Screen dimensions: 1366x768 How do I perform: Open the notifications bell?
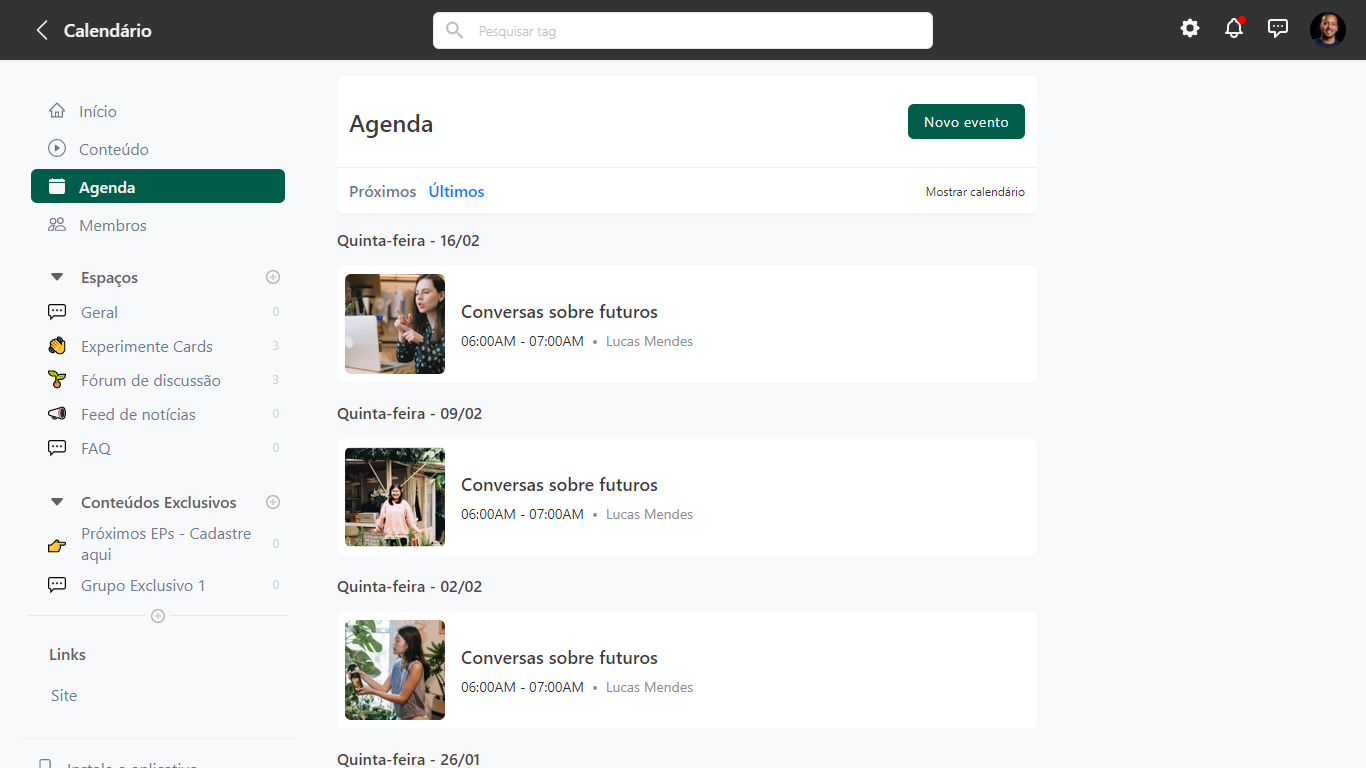coord(1234,28)
